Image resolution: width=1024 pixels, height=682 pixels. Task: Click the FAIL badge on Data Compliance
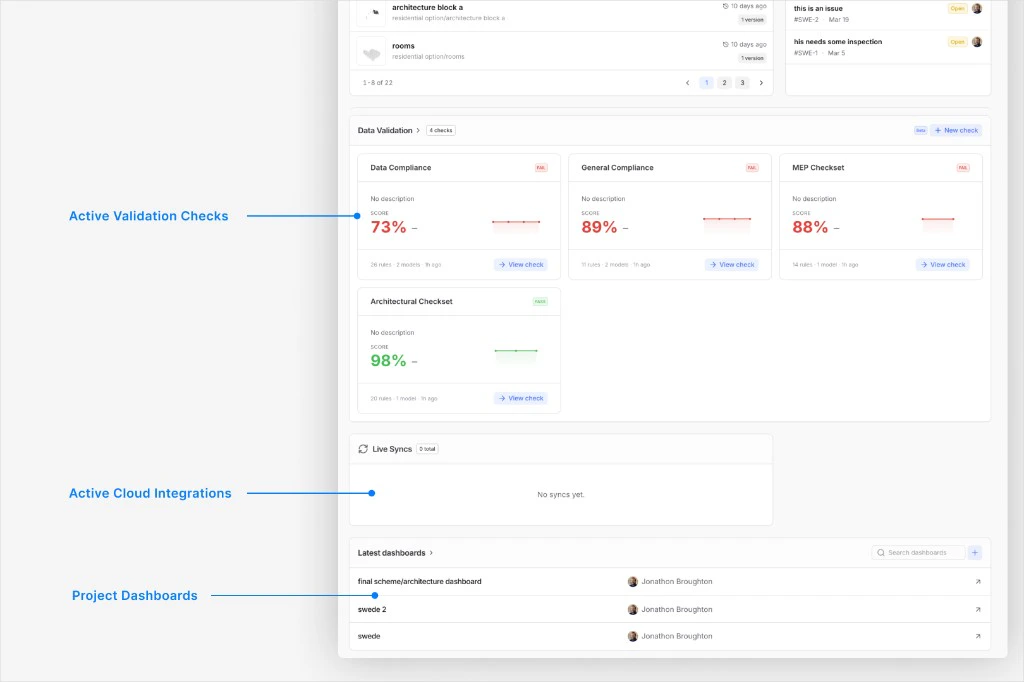point(541,168)
